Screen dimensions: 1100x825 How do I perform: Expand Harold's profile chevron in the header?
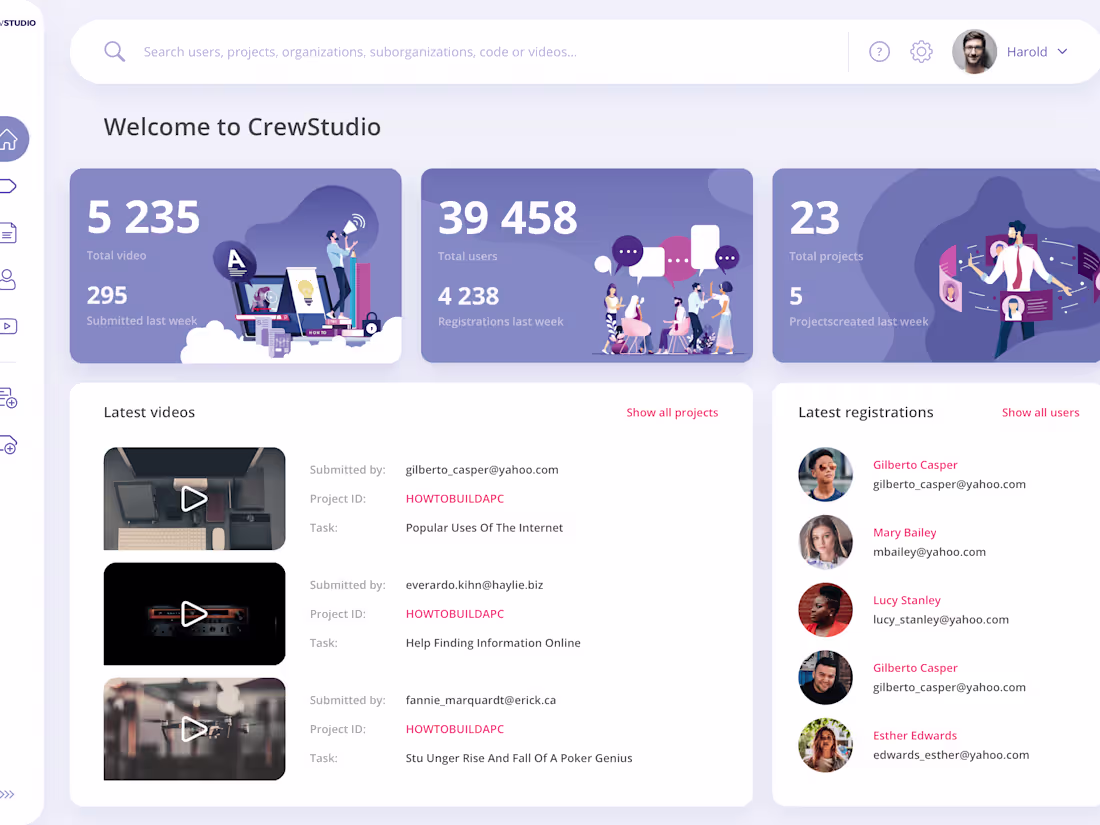(x=1062, y=51)
